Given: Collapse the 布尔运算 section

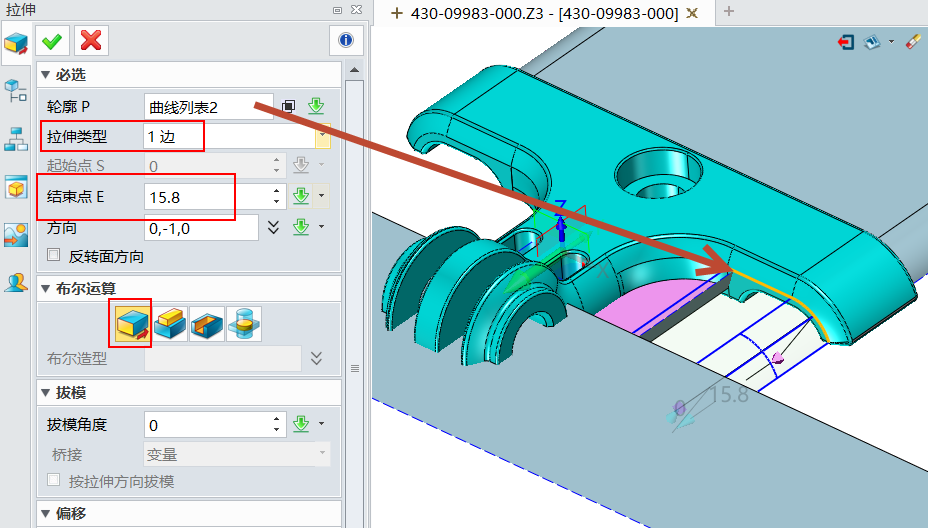Looking at the screenshot, I should 45,289.
